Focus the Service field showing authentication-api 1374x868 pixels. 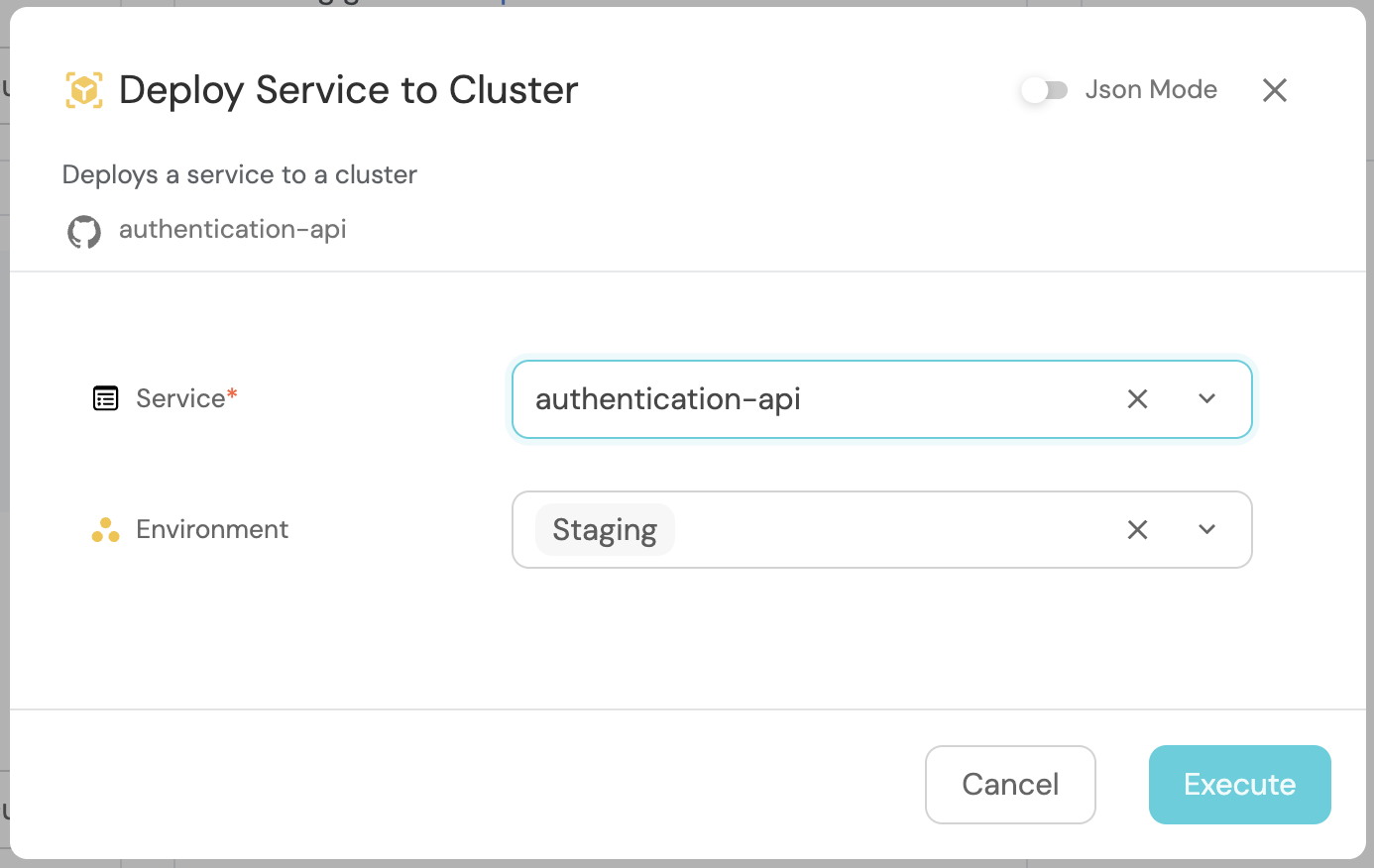(x=813, y=399)
